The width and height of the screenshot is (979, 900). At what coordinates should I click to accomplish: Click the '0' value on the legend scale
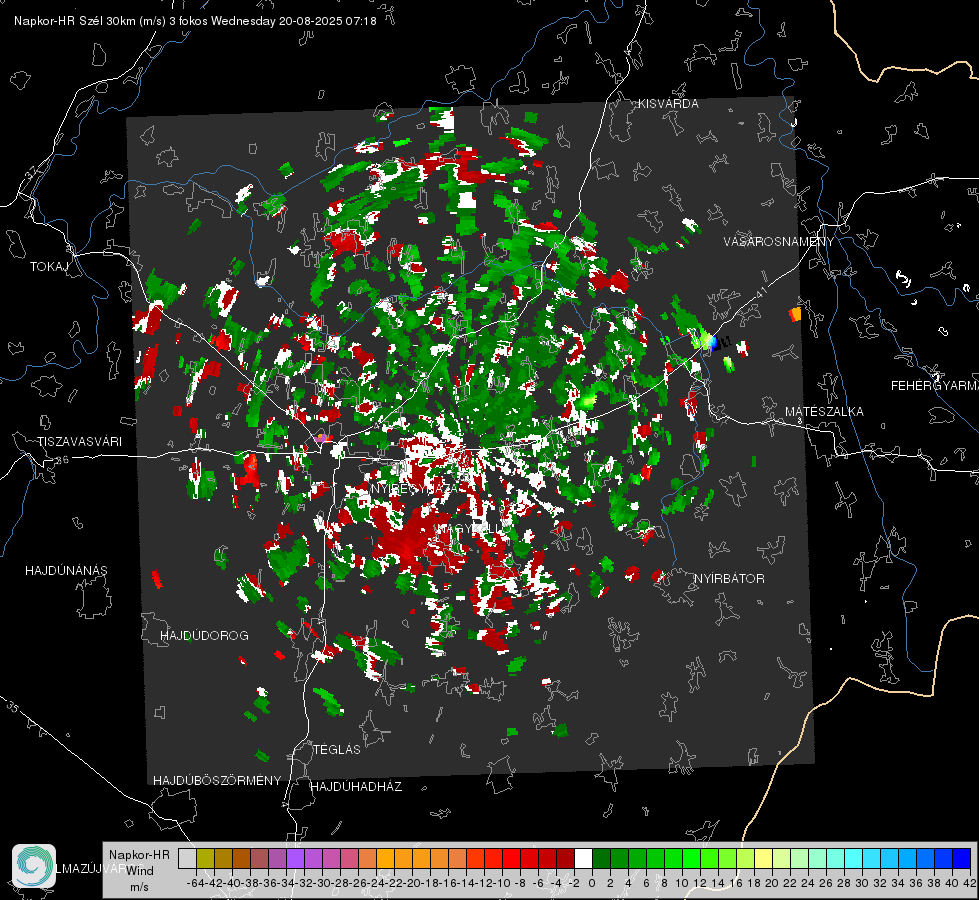592,883
